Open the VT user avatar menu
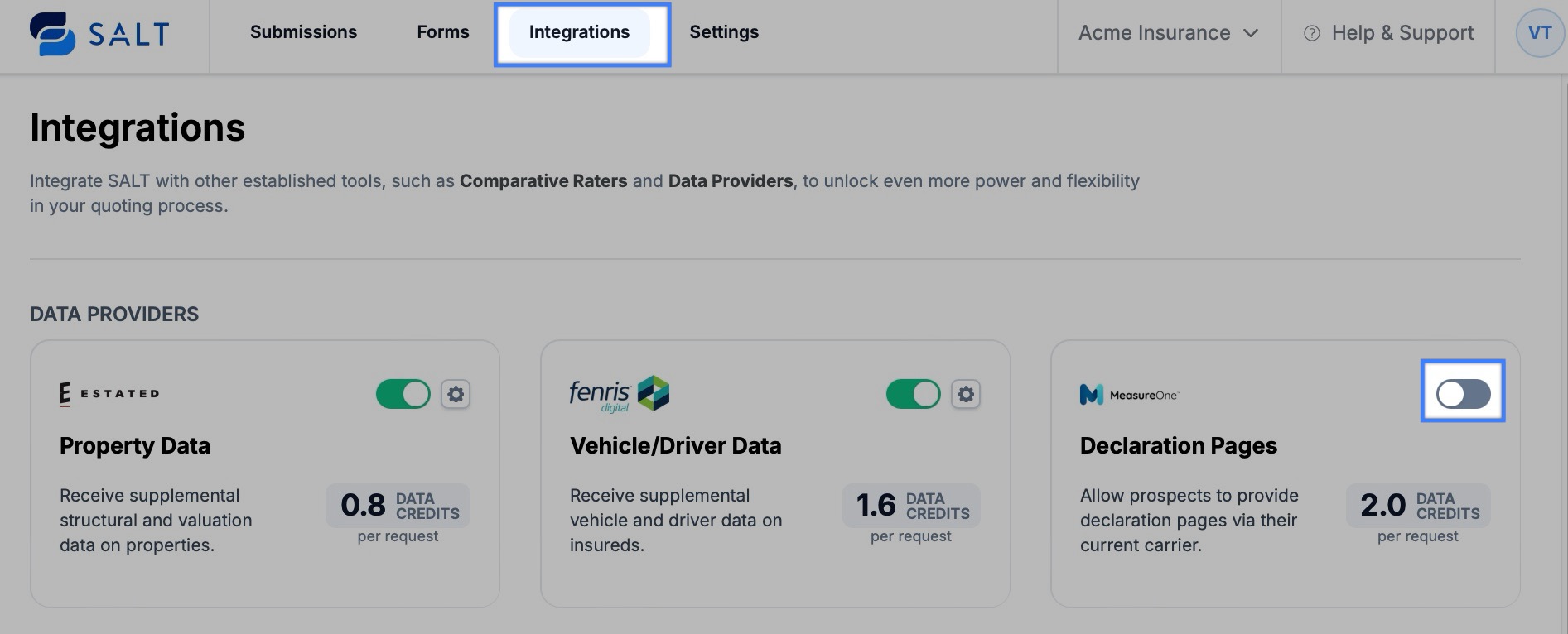 1540,33
